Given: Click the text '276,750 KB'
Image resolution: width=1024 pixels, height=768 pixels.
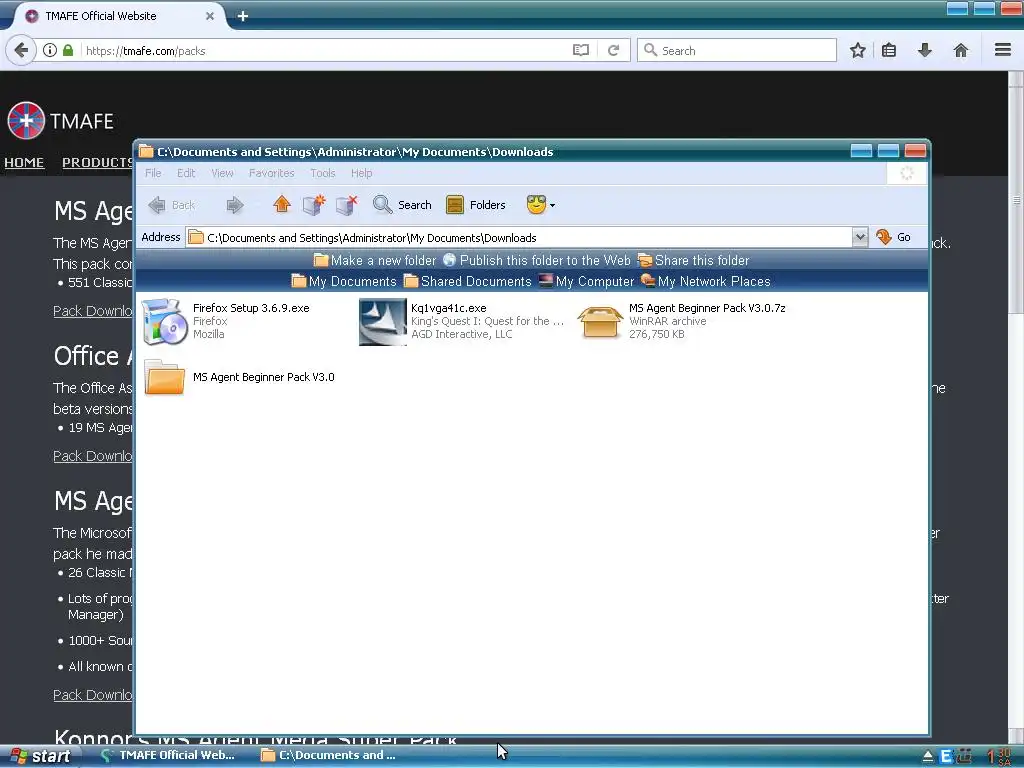Looking at the screenshot, I should click(656, 334).
